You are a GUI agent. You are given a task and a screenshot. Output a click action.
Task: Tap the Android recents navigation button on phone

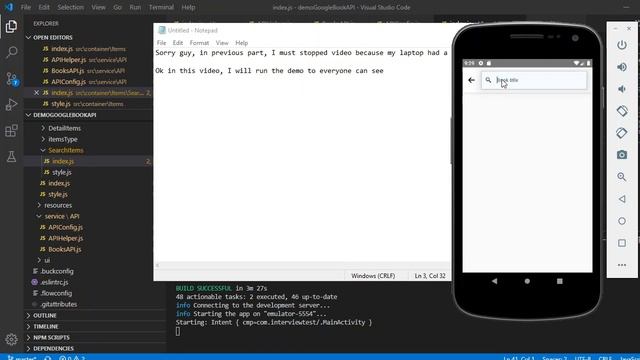coord(560,281)
